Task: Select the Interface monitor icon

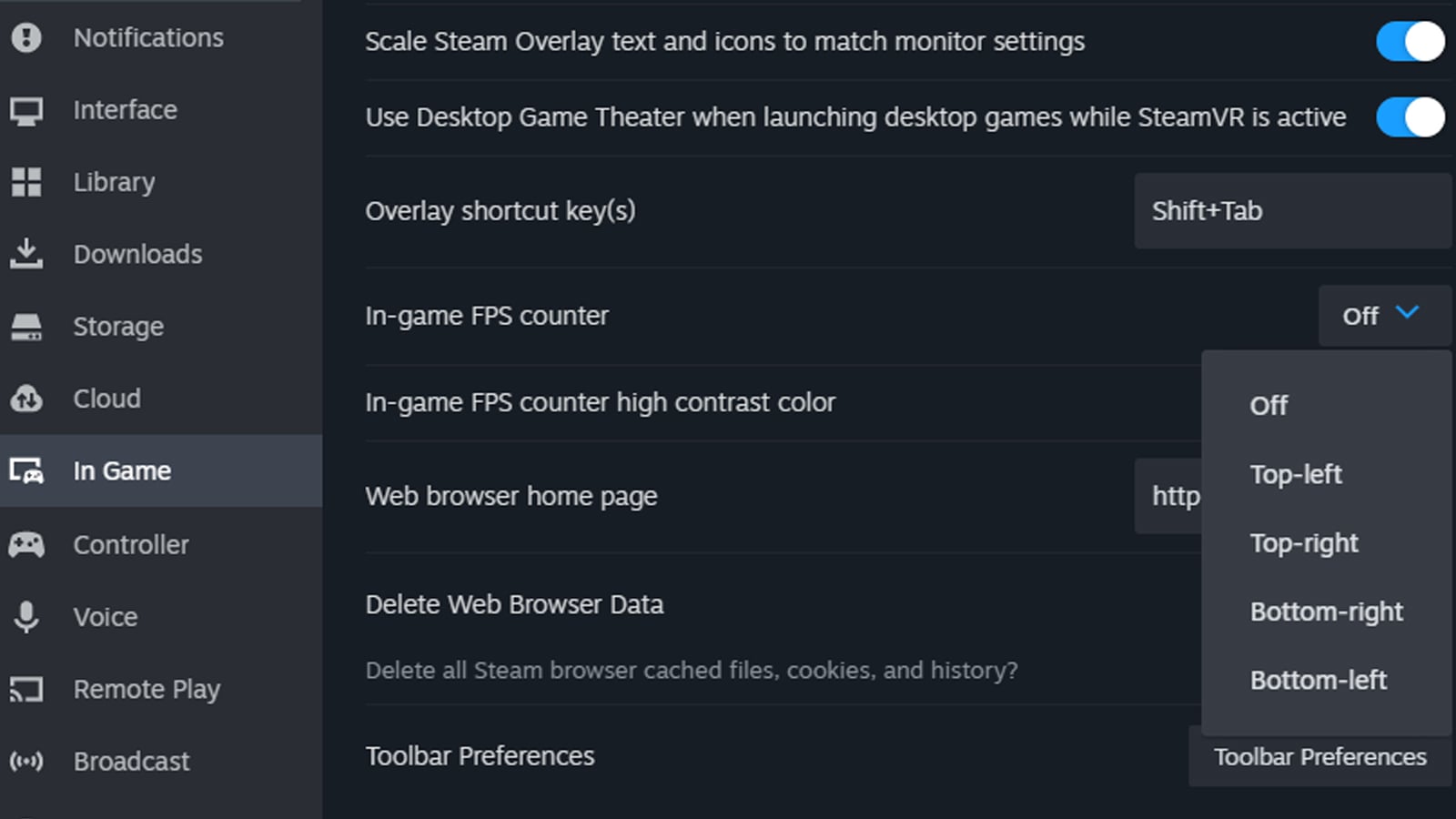Action: (27, 109)
